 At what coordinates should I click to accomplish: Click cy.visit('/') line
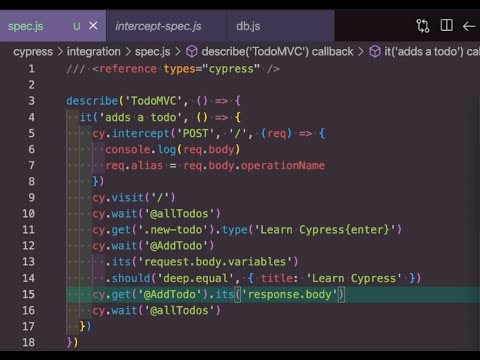pyautogui.click(x=133, y=198)
